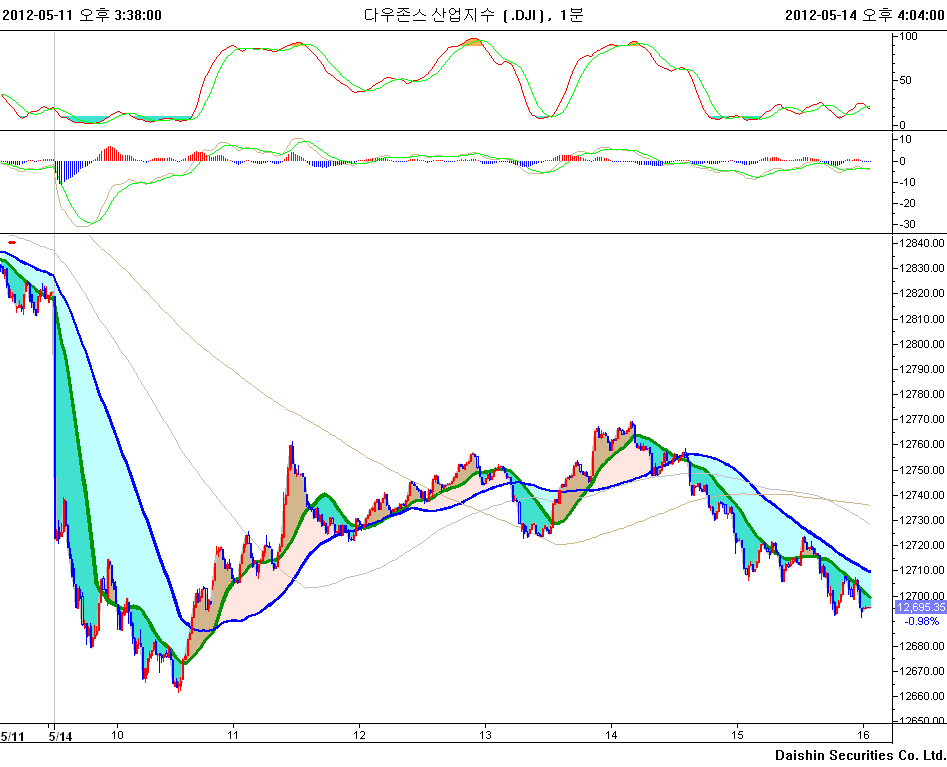947x767 pixels.
Task: Click the current price tag 12,695.35
Action: [921, 607]
